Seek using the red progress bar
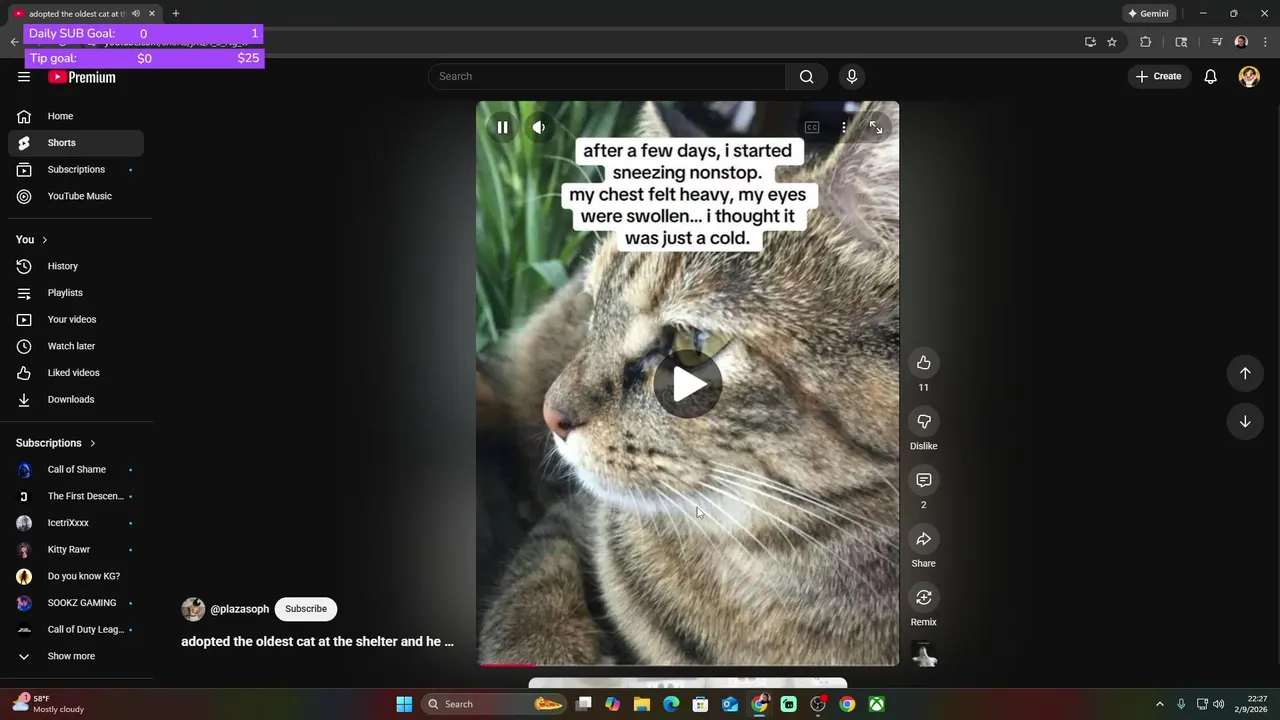 pos(688,664)
